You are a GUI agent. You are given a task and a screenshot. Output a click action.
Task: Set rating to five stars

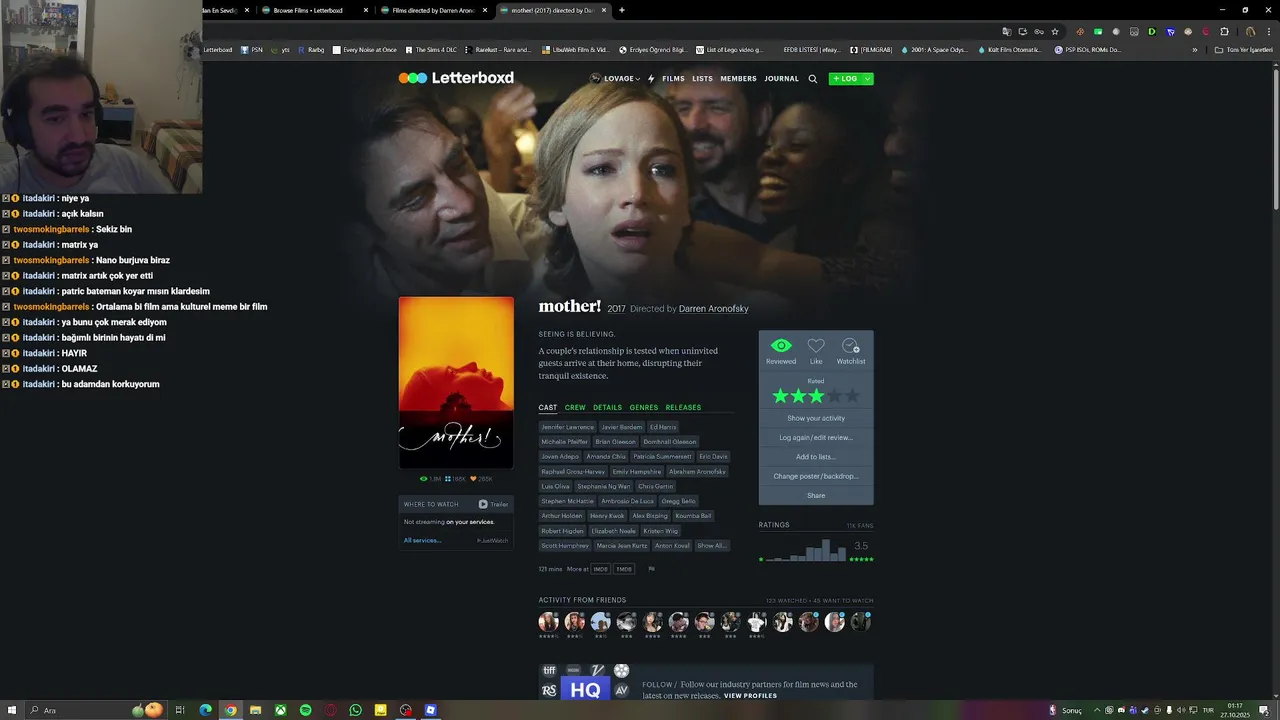tap(852, 396)
